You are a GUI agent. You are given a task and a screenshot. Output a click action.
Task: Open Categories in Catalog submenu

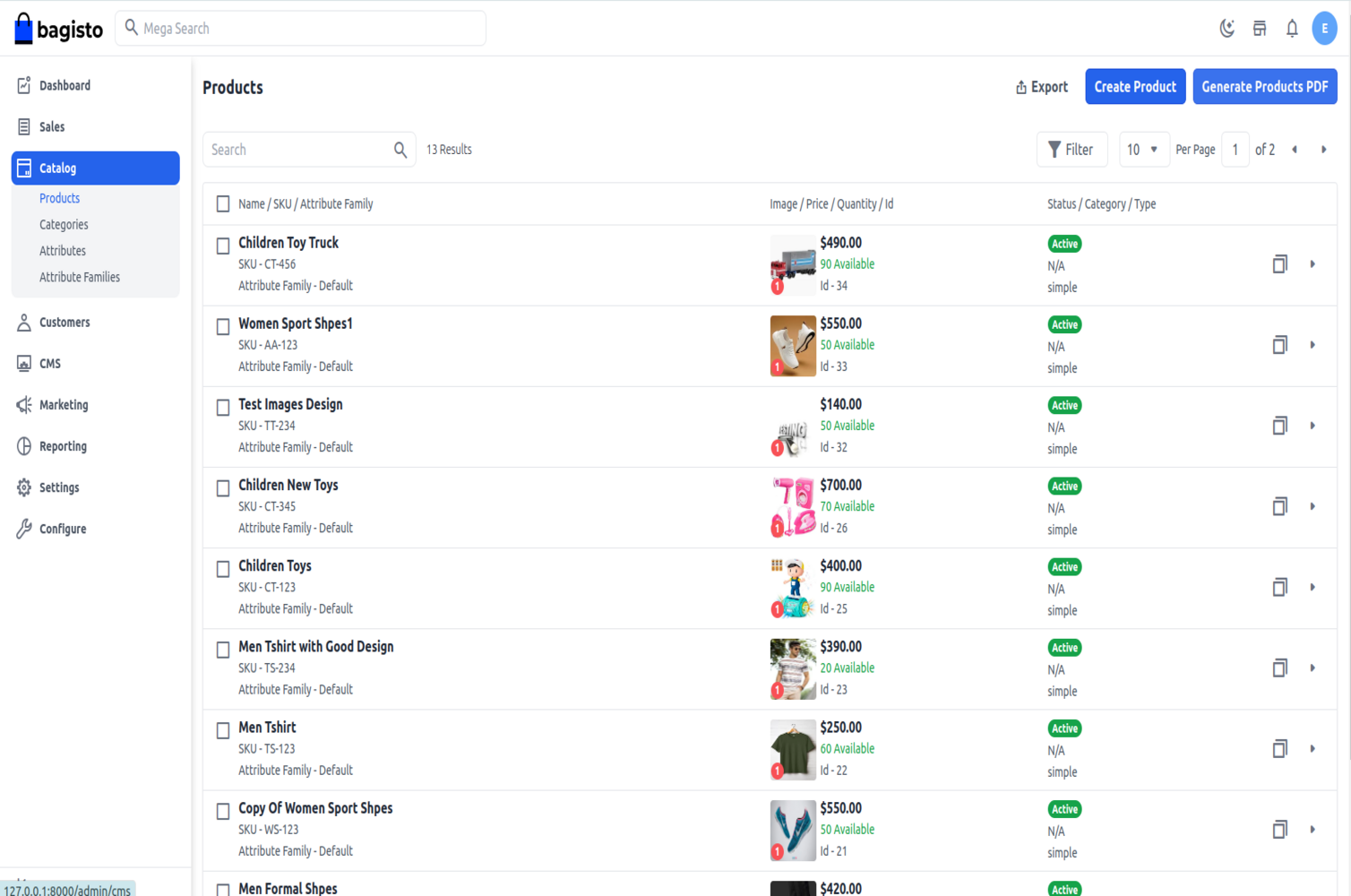pyautogui.click(x=64, y=225)
